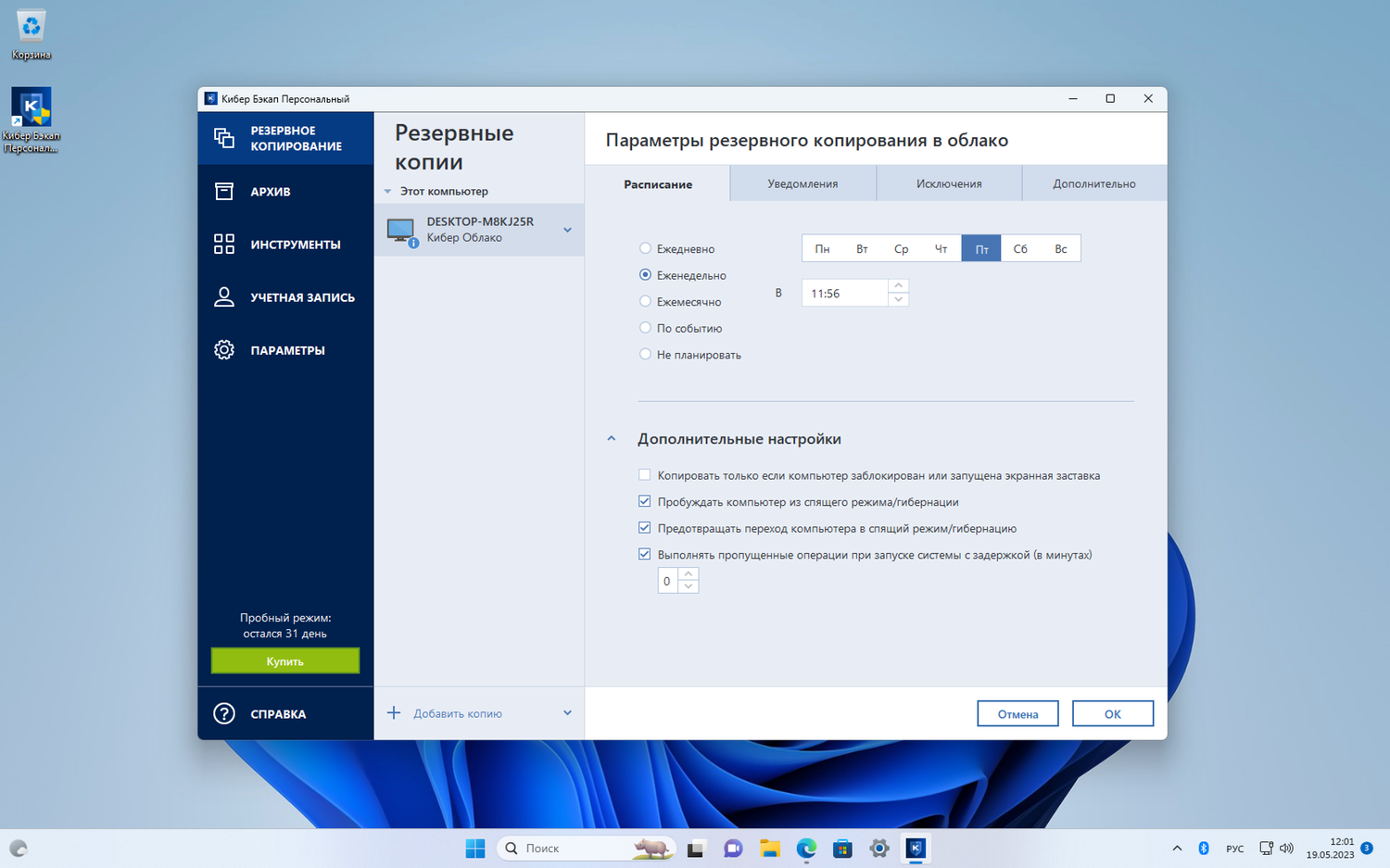The height and width of the screenshot is (868, 1390).
Task: Click the green Купить button
Action: (x=285, y=660)
